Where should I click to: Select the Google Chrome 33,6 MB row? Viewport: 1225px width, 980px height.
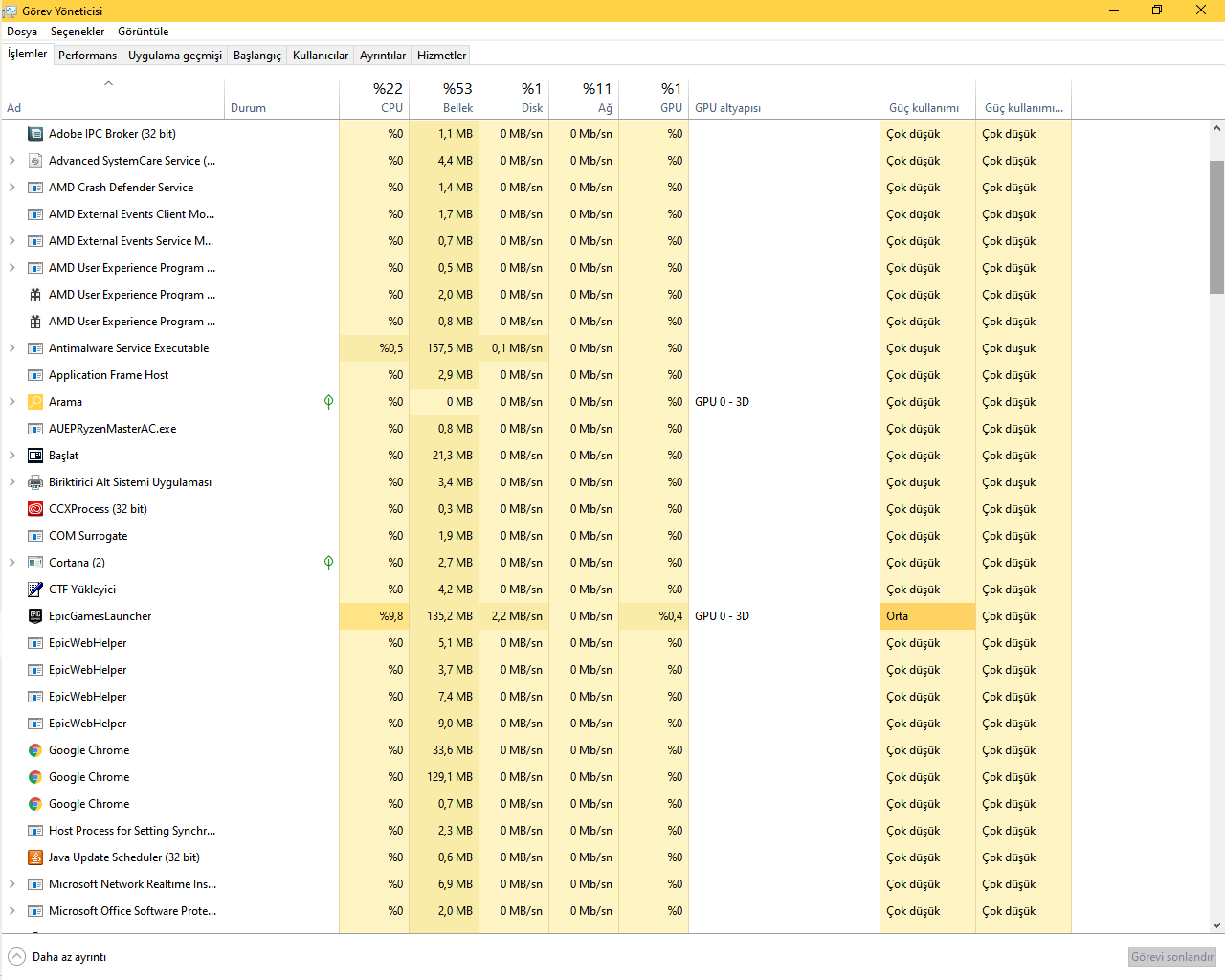pos(536,750)
